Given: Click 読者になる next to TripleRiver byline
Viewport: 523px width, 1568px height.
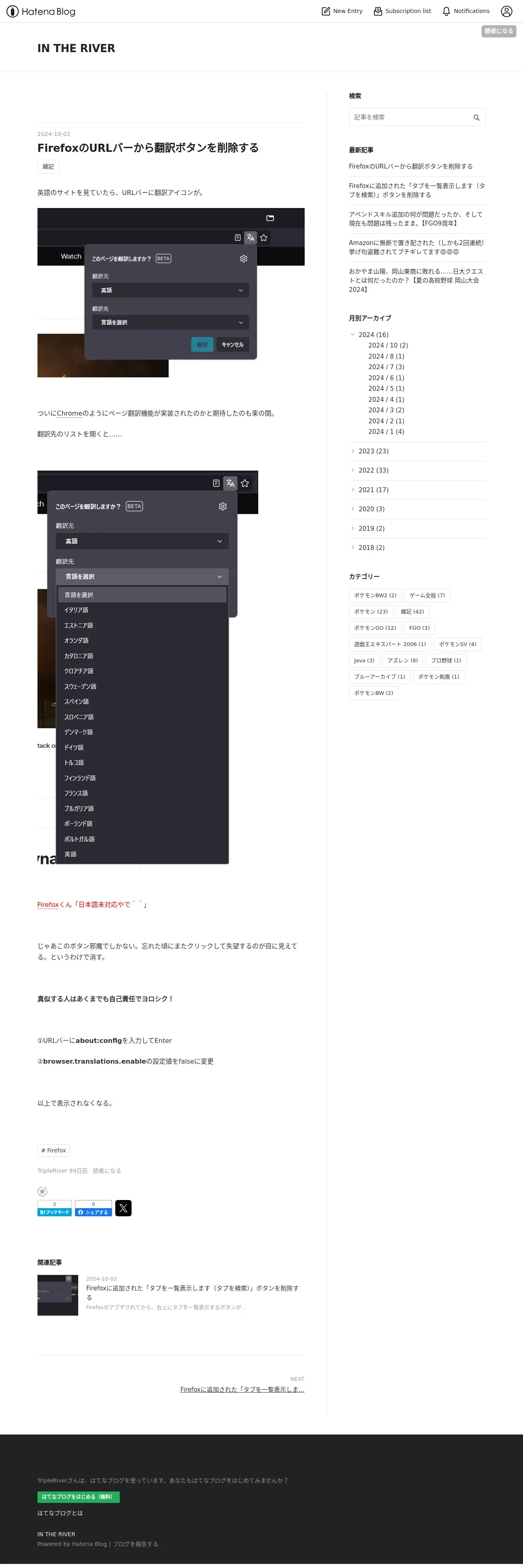Looking at the screenshot, I should click(107, 1171).
